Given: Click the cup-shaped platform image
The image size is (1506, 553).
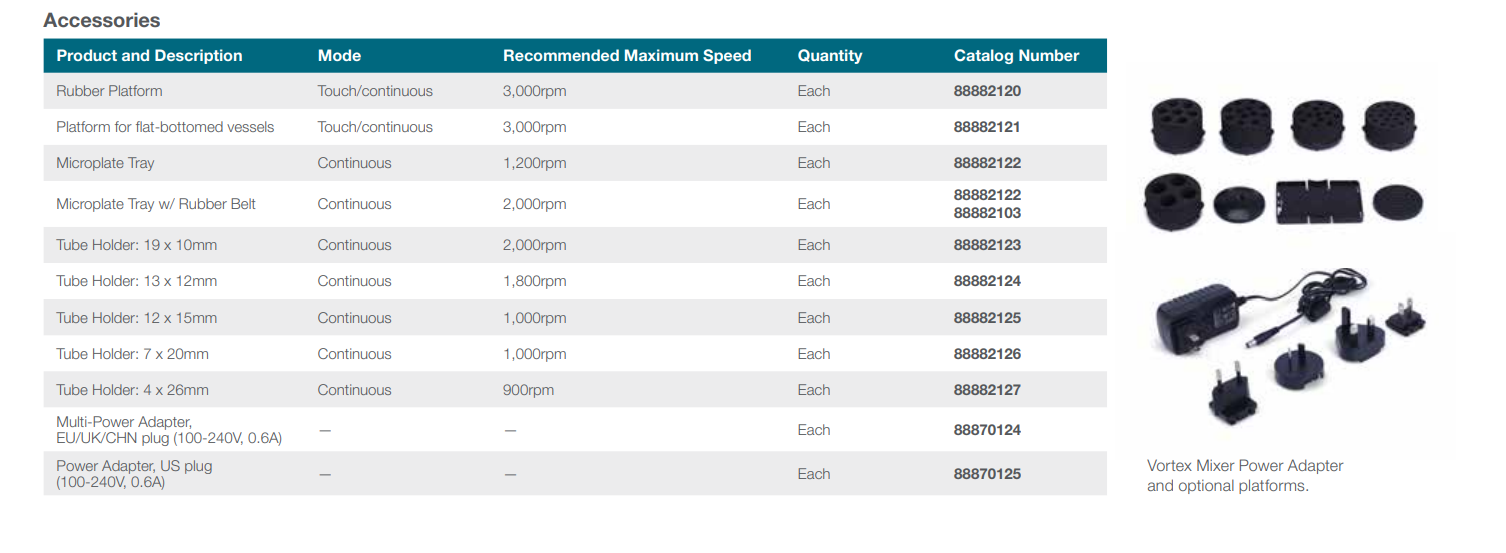Looking at the screenshot, I should point(1240,204).
